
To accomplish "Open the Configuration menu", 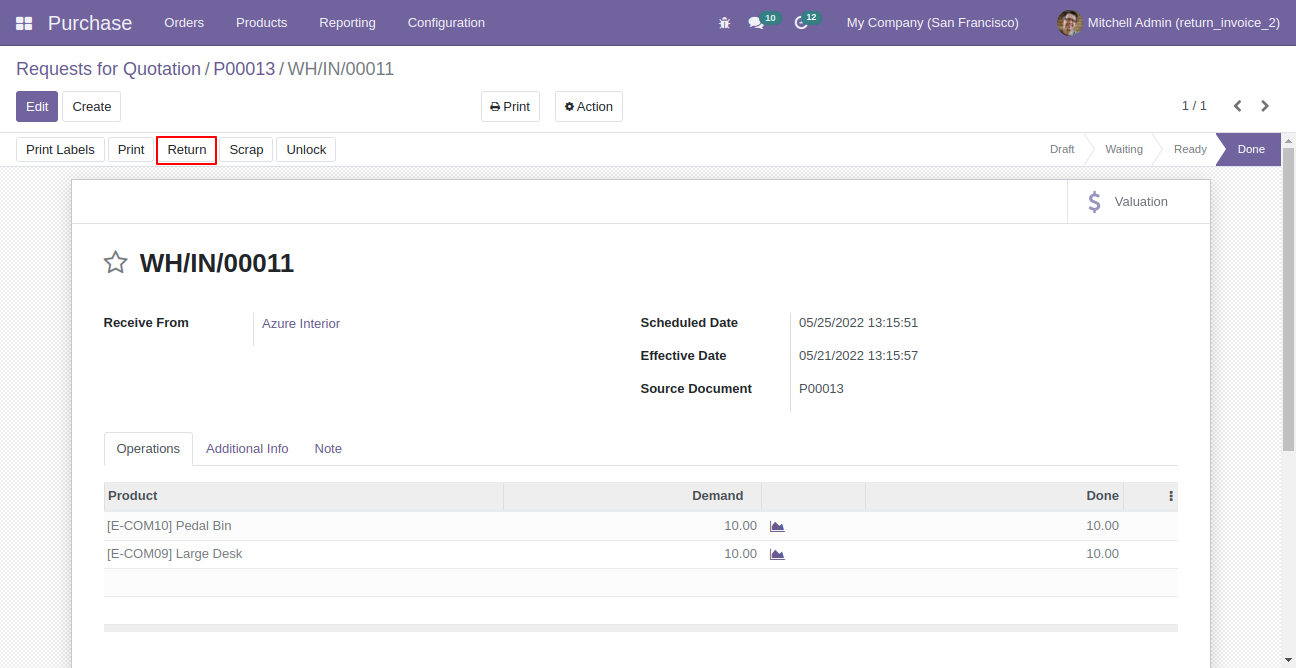I will [x=446, y=23].
